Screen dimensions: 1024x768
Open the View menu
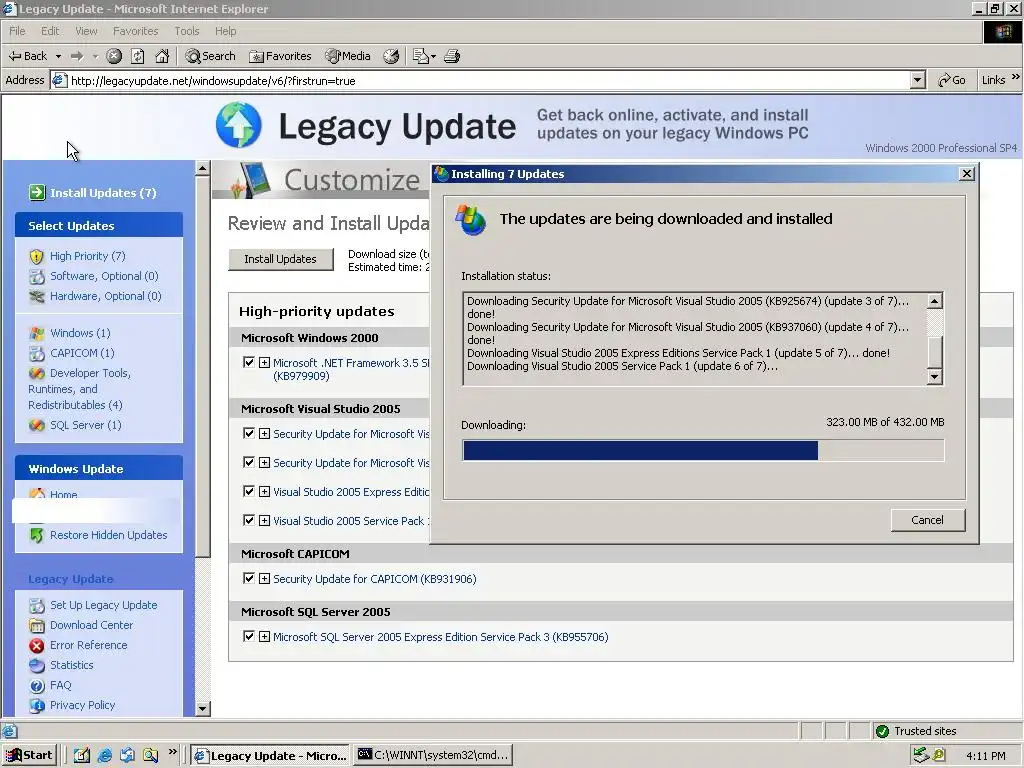pos(86,31)
